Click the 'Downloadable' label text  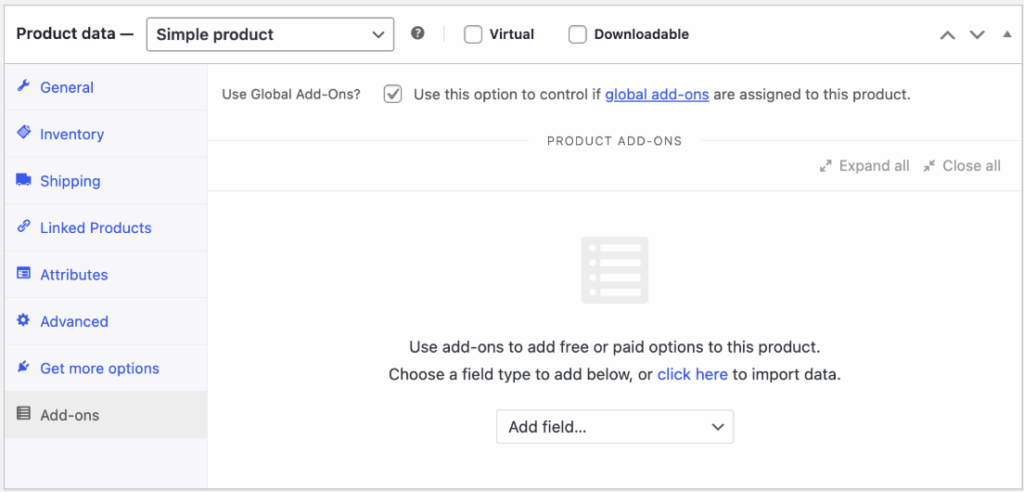pos(641,35)
